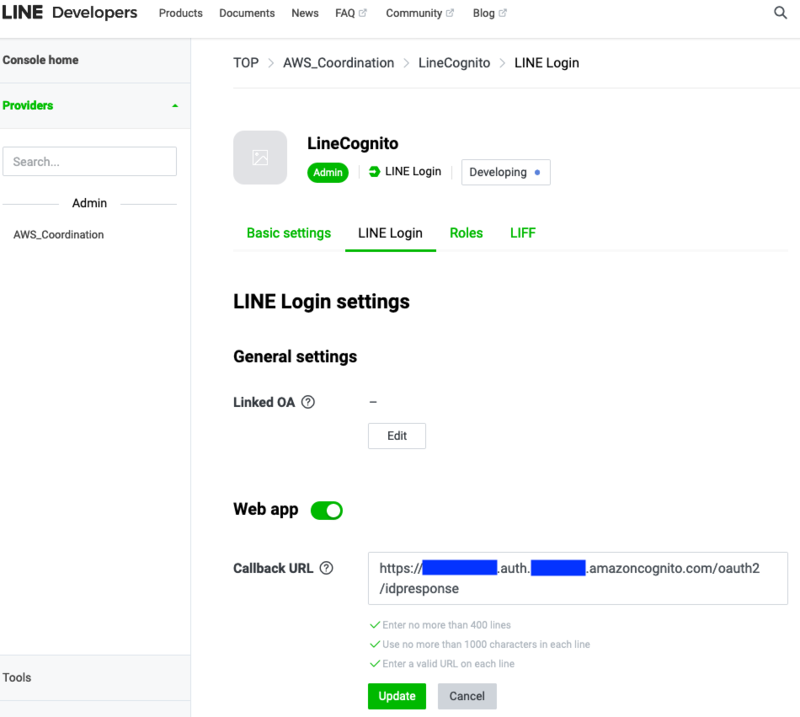Open LineCognito in the breadcrumb
Image resolution: width=800 pixels, height=717 pixels.
[x=454, y=63]
